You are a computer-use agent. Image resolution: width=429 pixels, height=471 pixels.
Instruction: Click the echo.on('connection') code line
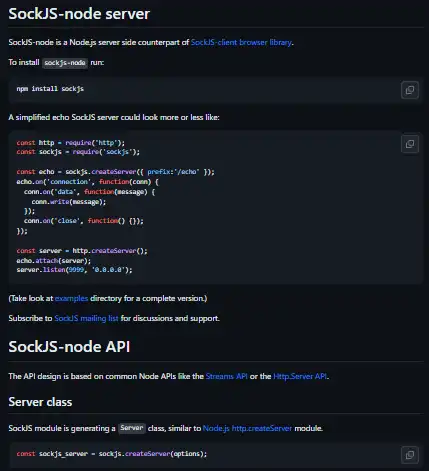pos(88,182)
